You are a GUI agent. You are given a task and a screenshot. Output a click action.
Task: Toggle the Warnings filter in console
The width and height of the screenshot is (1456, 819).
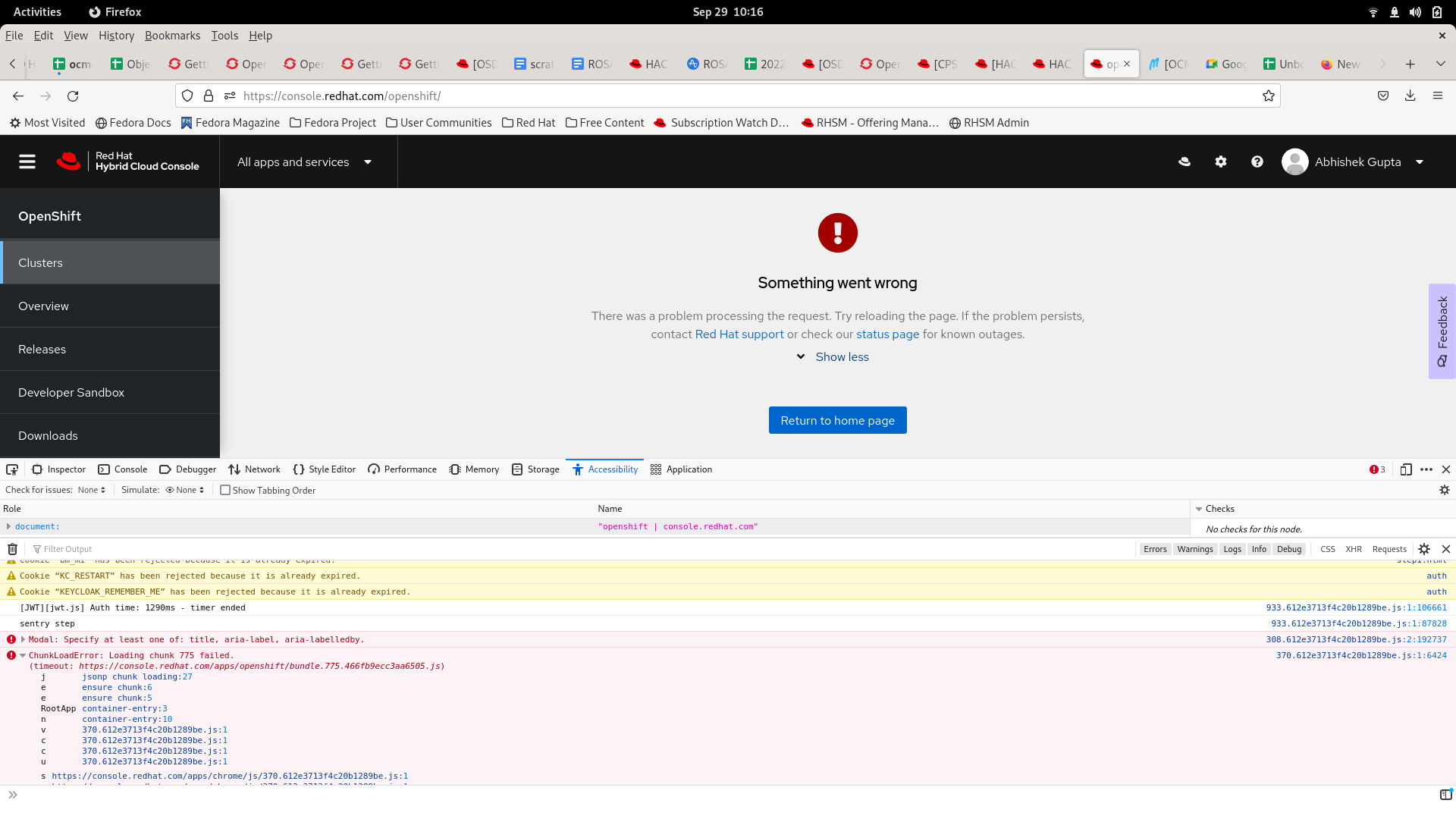(1195, 549)
